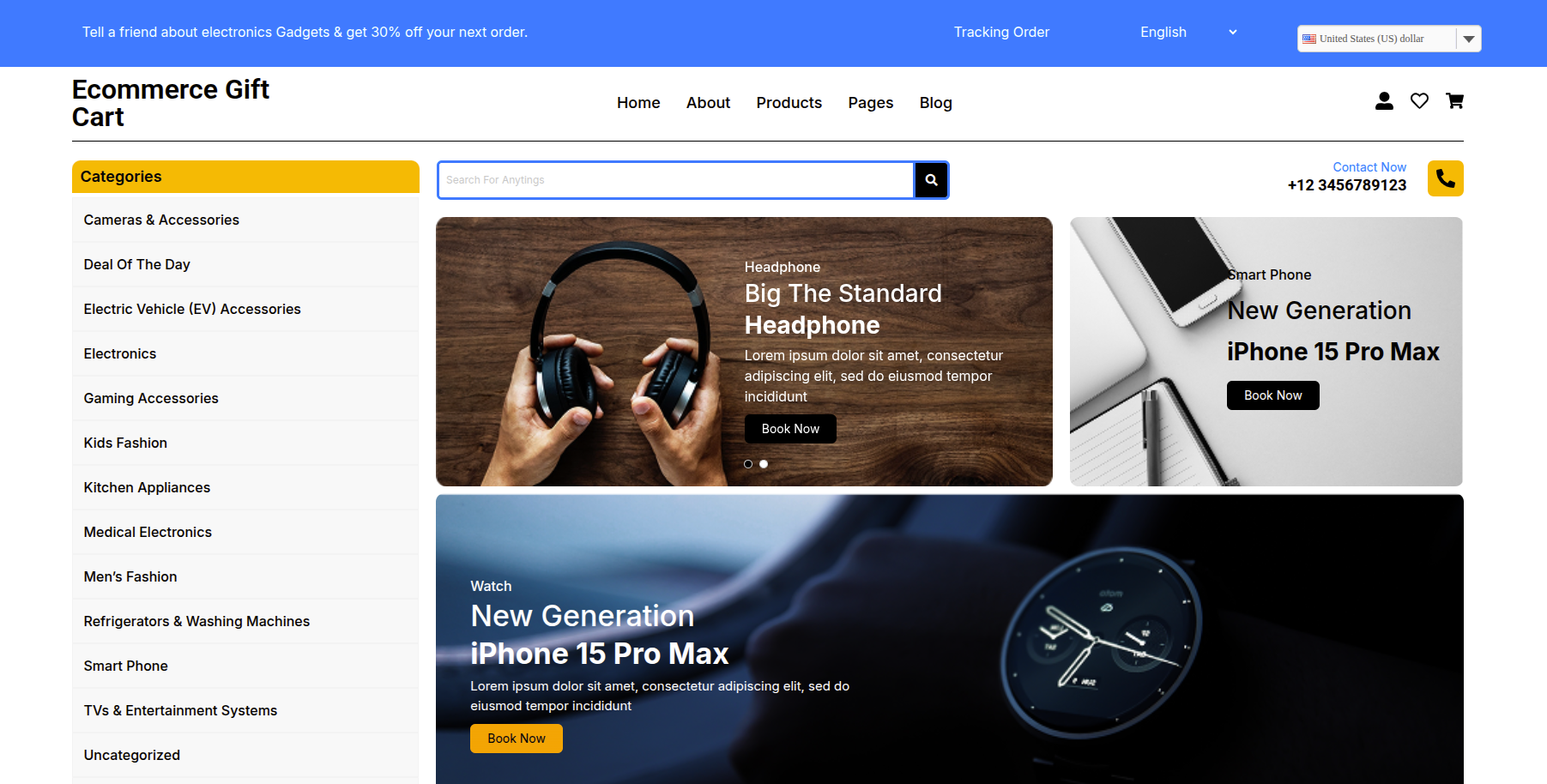Click the Smart Phone banner image

pos(1266,352)
